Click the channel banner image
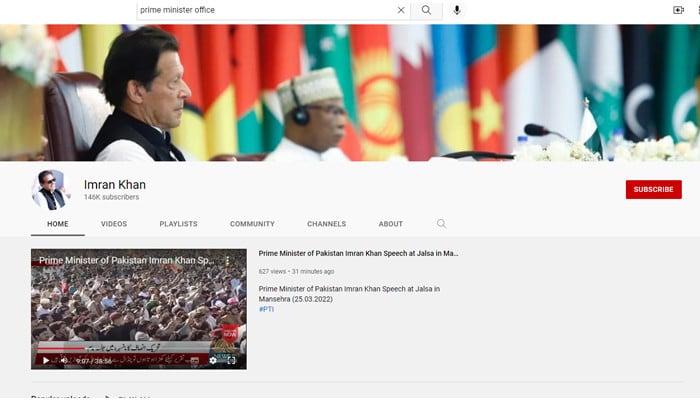Screen dimensions: 700x400 pyautogui.click(x=350, y=92)
